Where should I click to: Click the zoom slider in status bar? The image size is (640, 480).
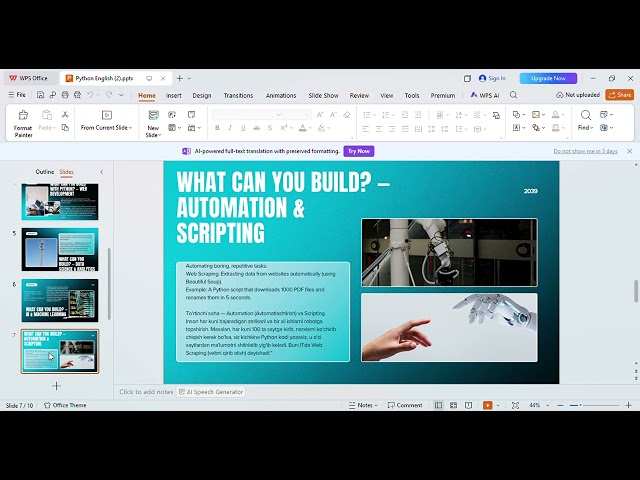click(x=594, y=405)
